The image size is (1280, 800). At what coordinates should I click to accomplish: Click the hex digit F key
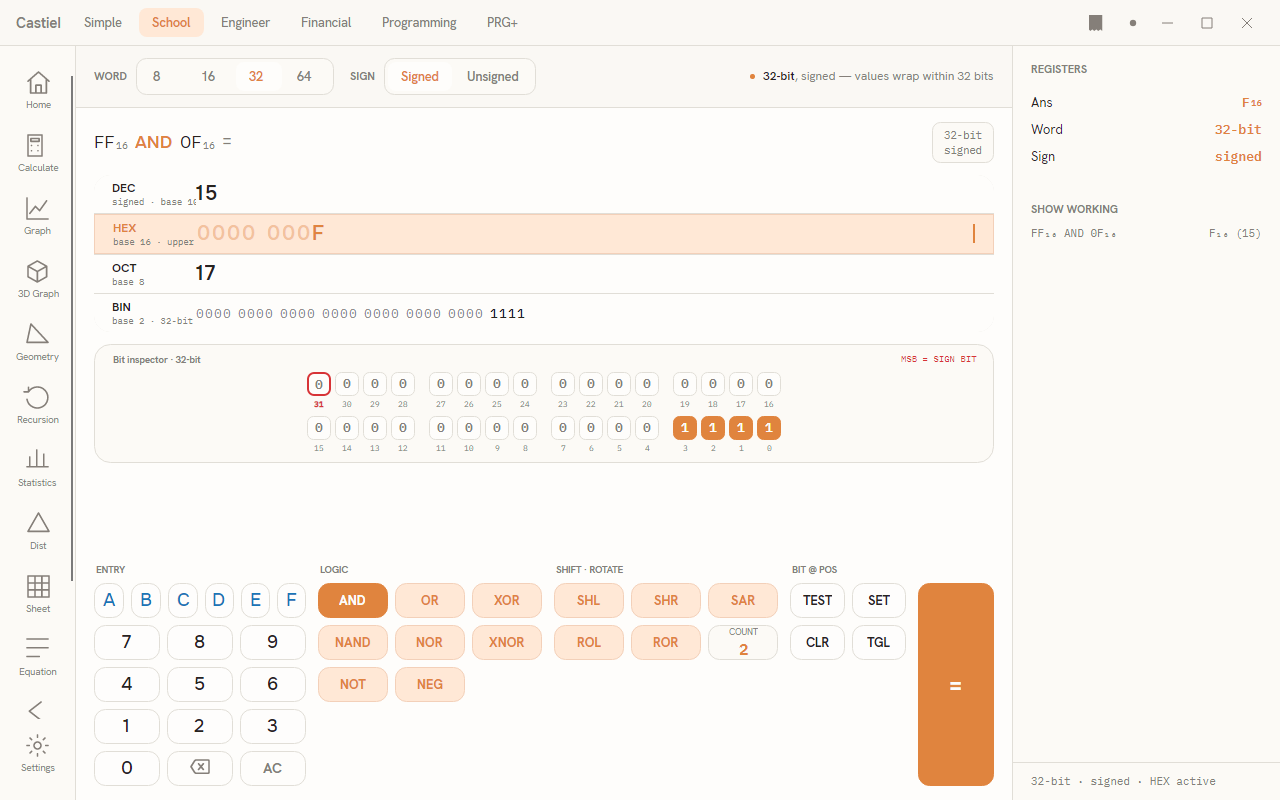tap(291, 600)
